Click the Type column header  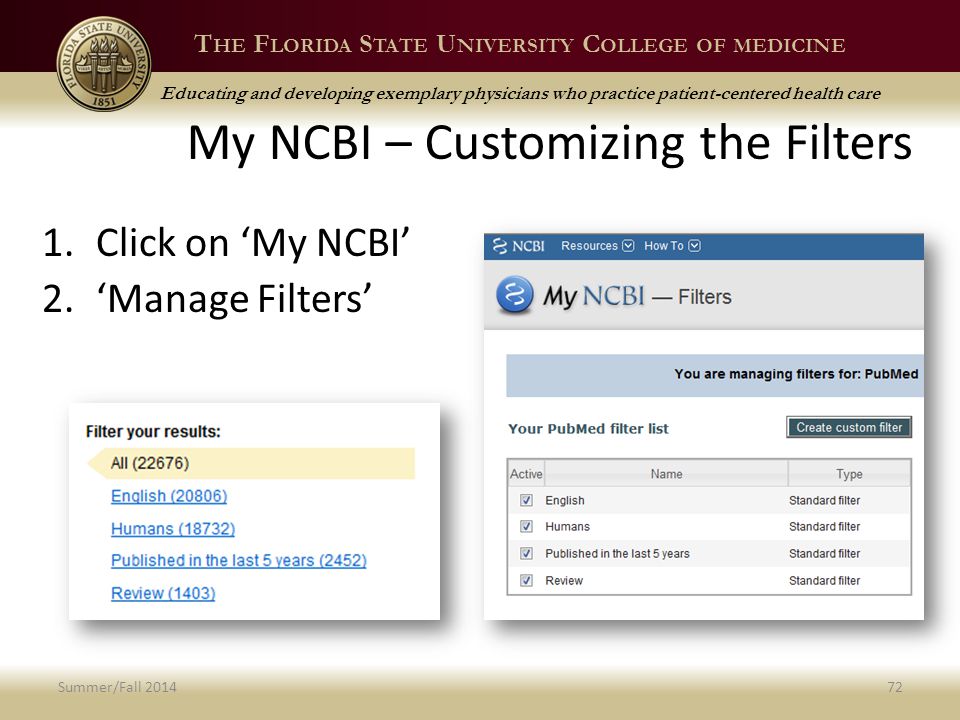click(x=849, y=474)
